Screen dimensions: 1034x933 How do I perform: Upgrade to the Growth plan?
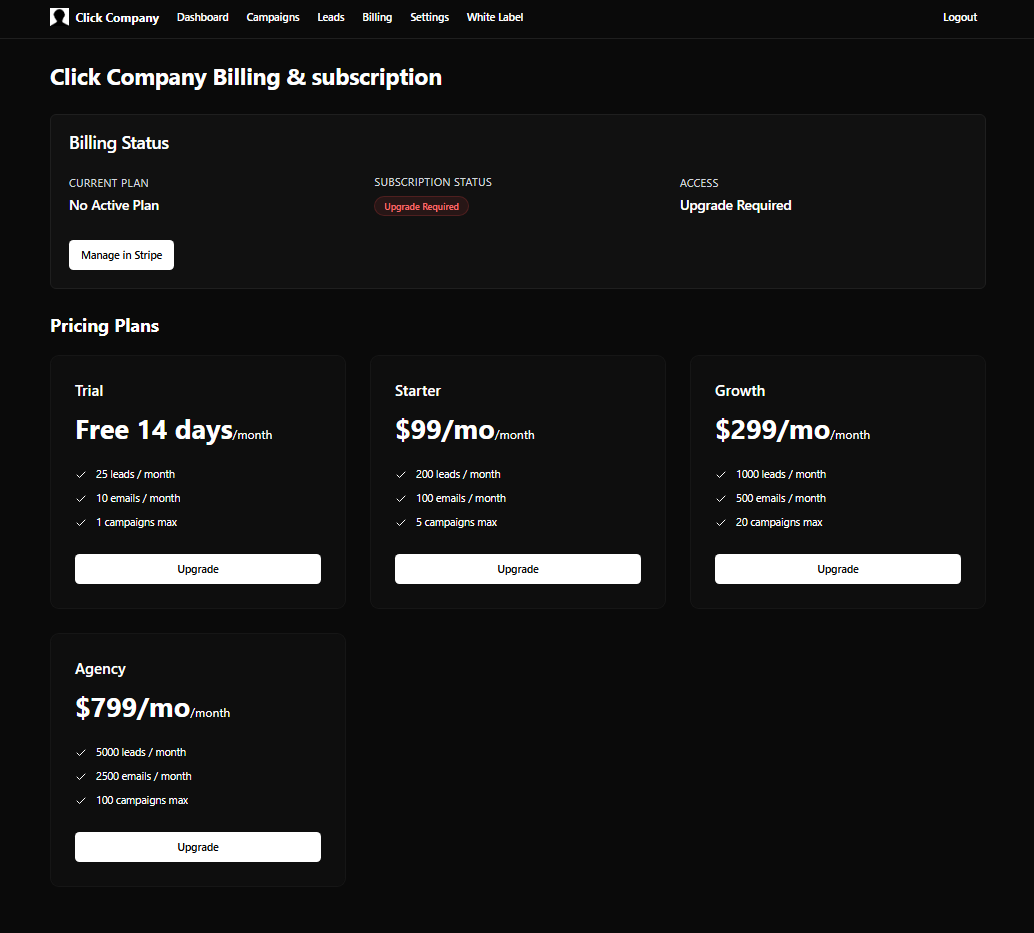pyautogui.click(x=837, y=569)
